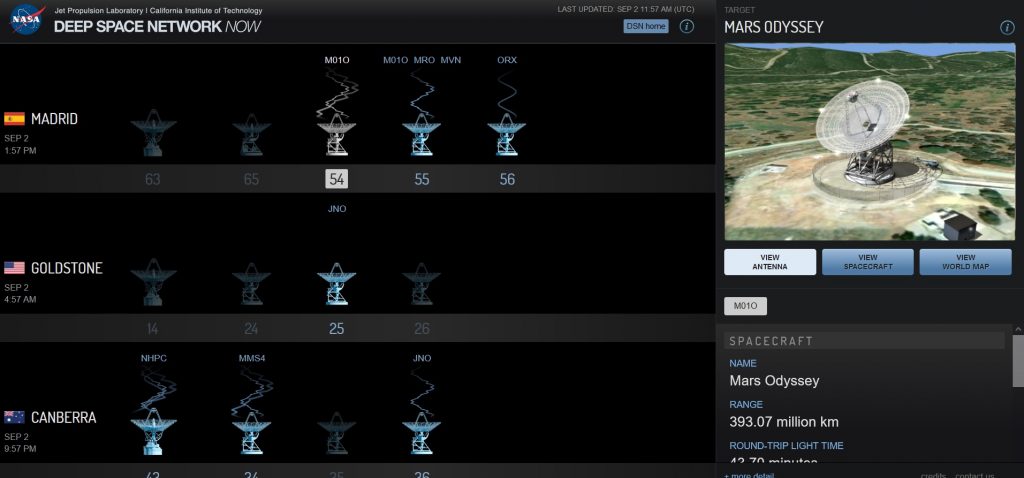Click the CANBERRA site name

tap(63, 417)
